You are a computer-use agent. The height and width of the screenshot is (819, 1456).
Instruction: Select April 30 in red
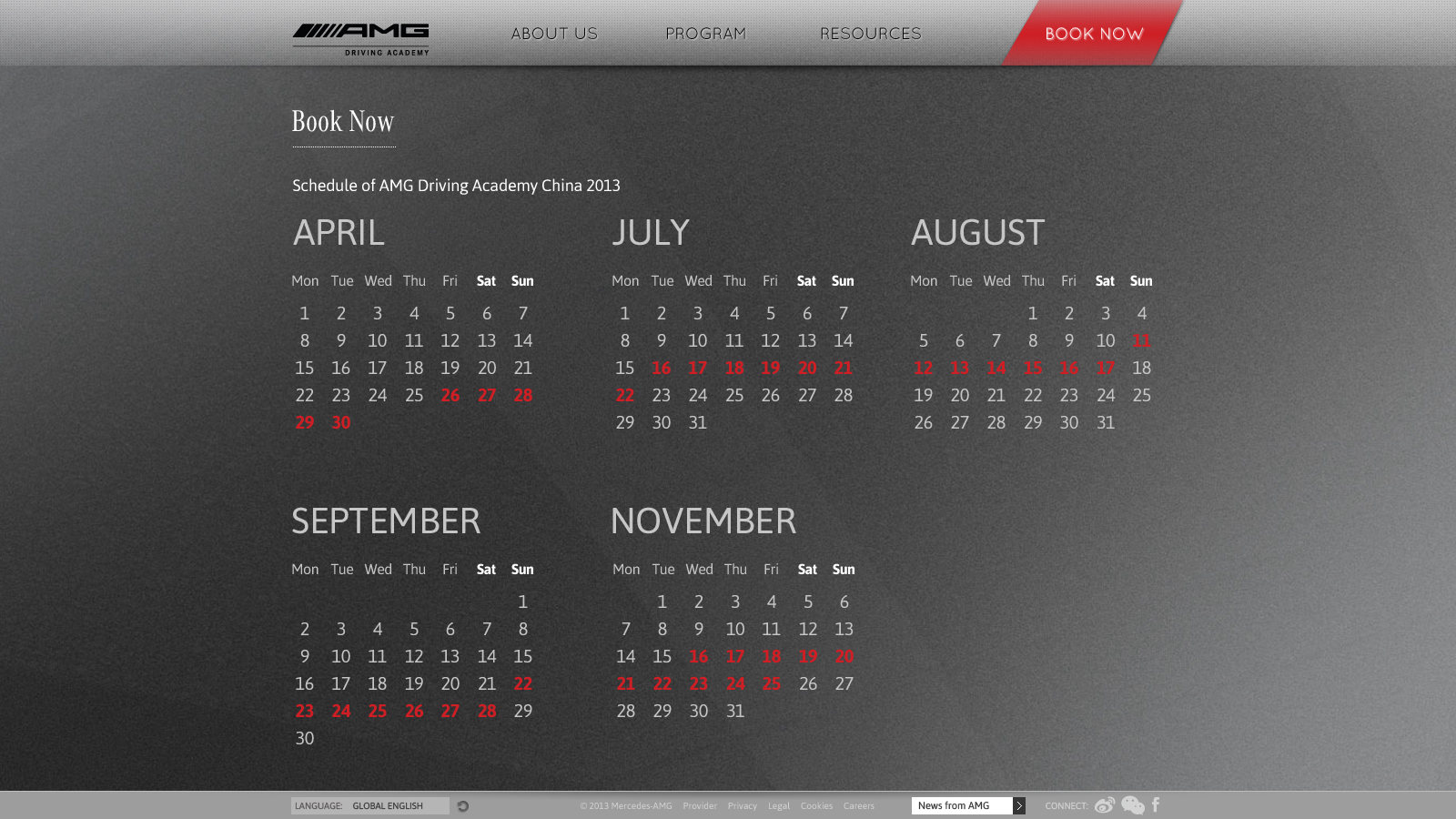pos(341,422)
